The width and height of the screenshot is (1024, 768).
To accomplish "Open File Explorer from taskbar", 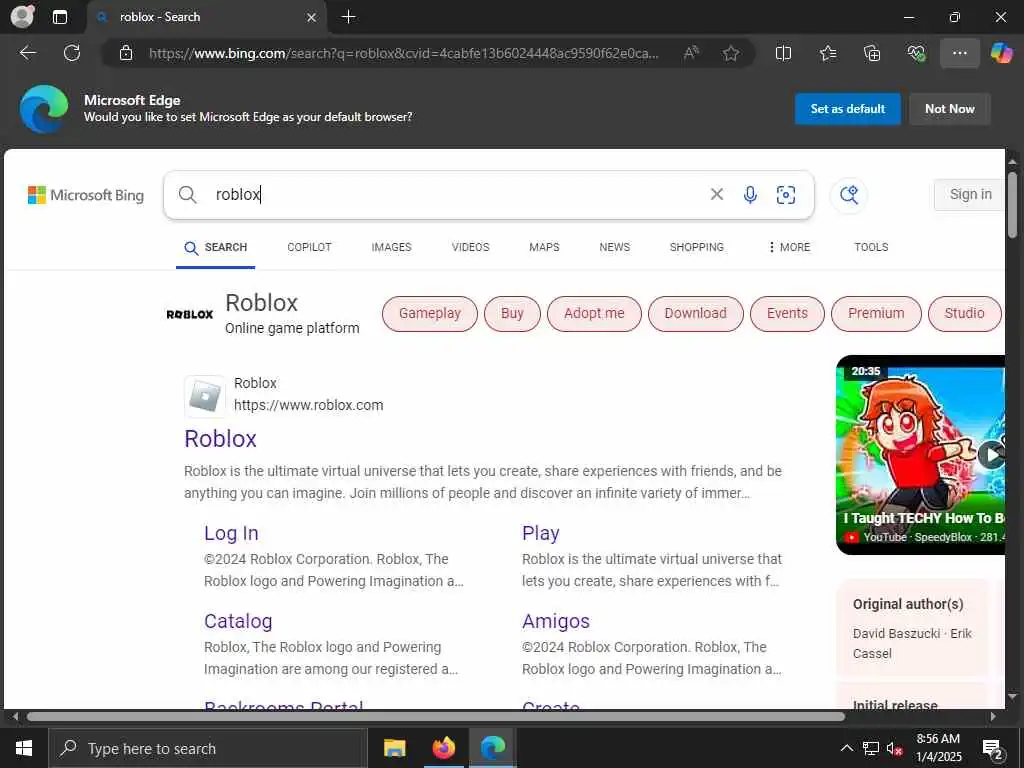I will pos(394,748).
